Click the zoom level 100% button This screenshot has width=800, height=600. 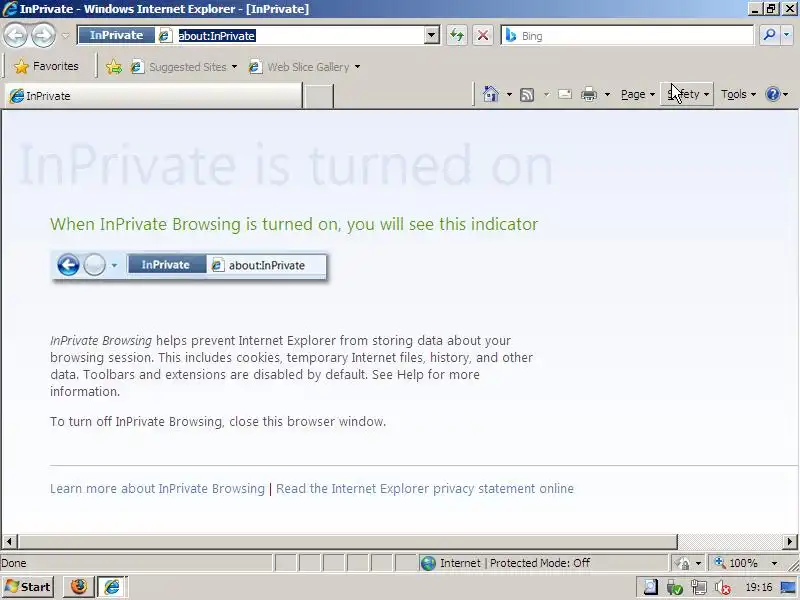pos(737,563)
